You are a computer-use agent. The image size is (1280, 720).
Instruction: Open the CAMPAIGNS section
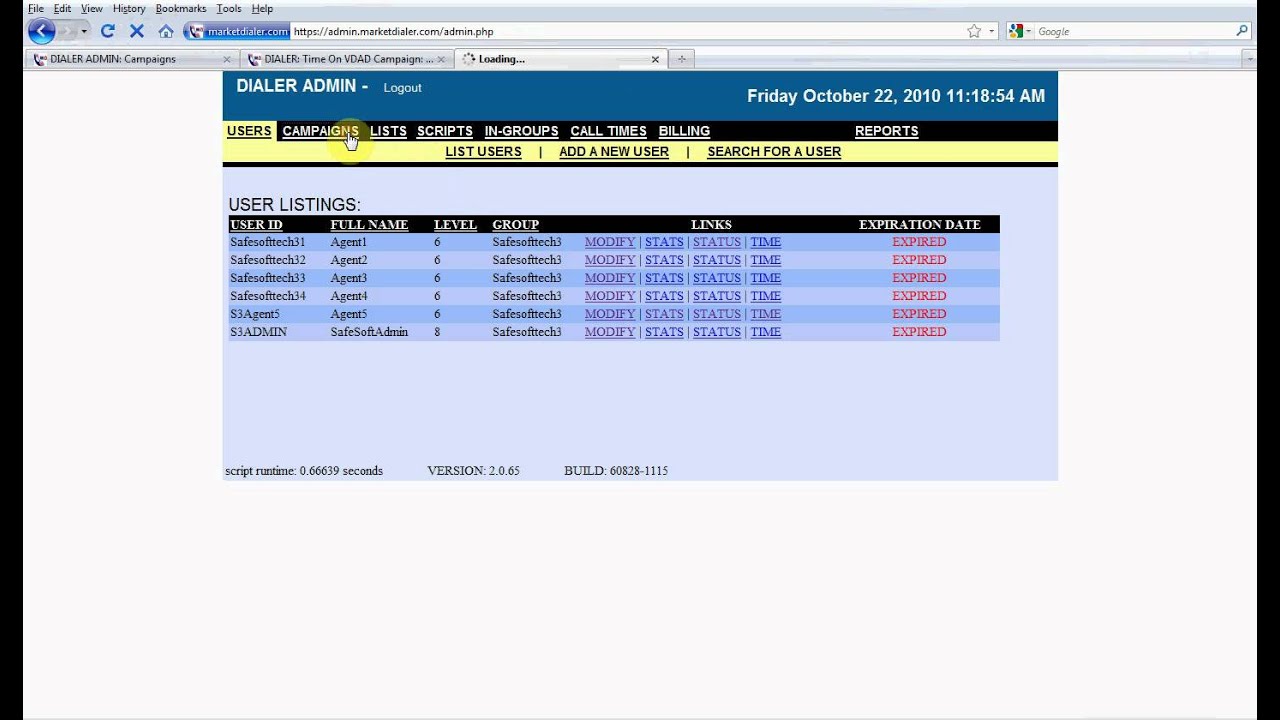coord(320,131)
